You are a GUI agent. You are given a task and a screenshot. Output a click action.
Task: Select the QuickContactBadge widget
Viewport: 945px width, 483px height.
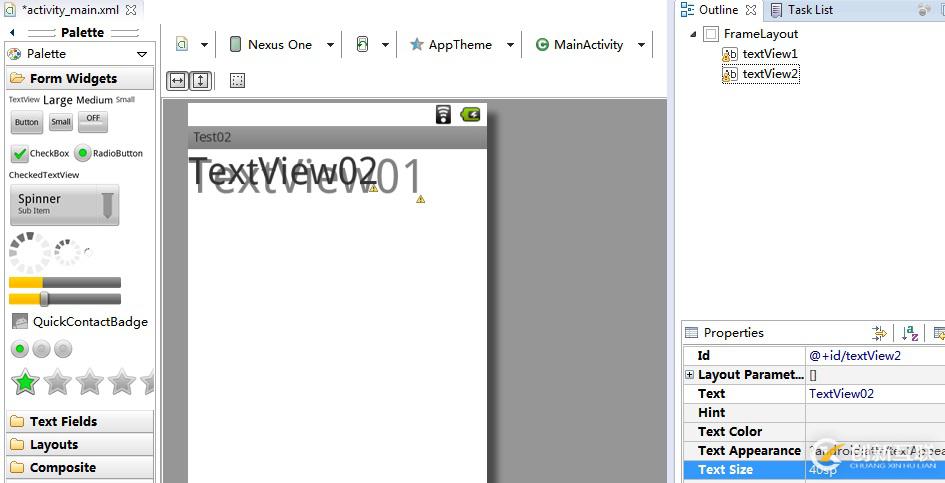click(x=80, y=321)
